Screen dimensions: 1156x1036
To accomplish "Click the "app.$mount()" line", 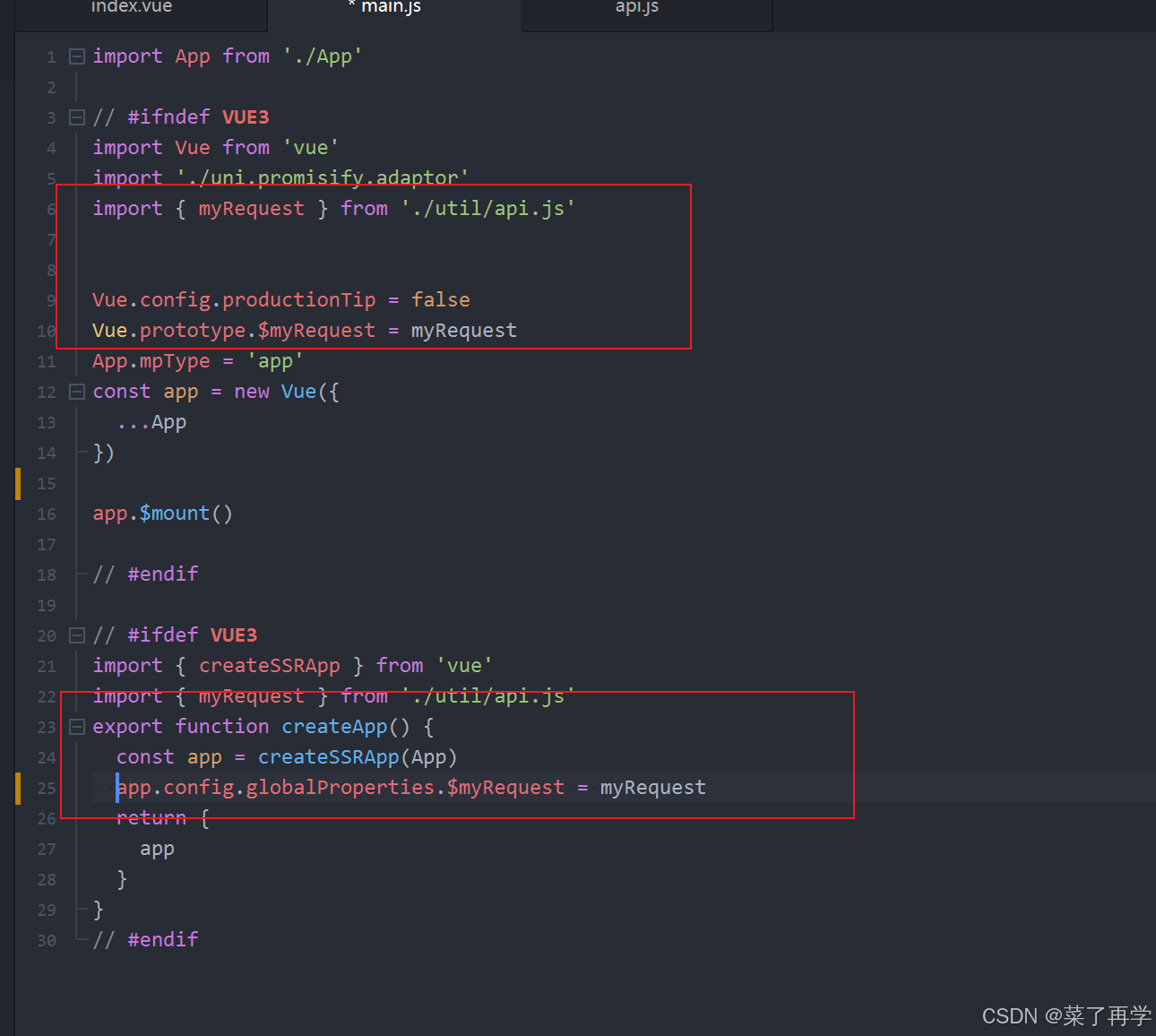I will pos(163,514).
